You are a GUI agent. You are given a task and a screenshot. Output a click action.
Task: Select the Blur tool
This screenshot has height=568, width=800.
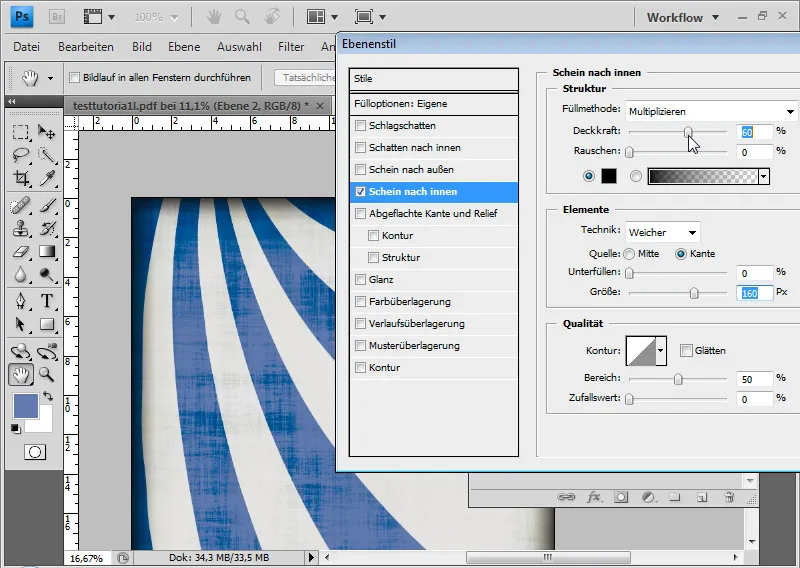[x=20, y=275]
